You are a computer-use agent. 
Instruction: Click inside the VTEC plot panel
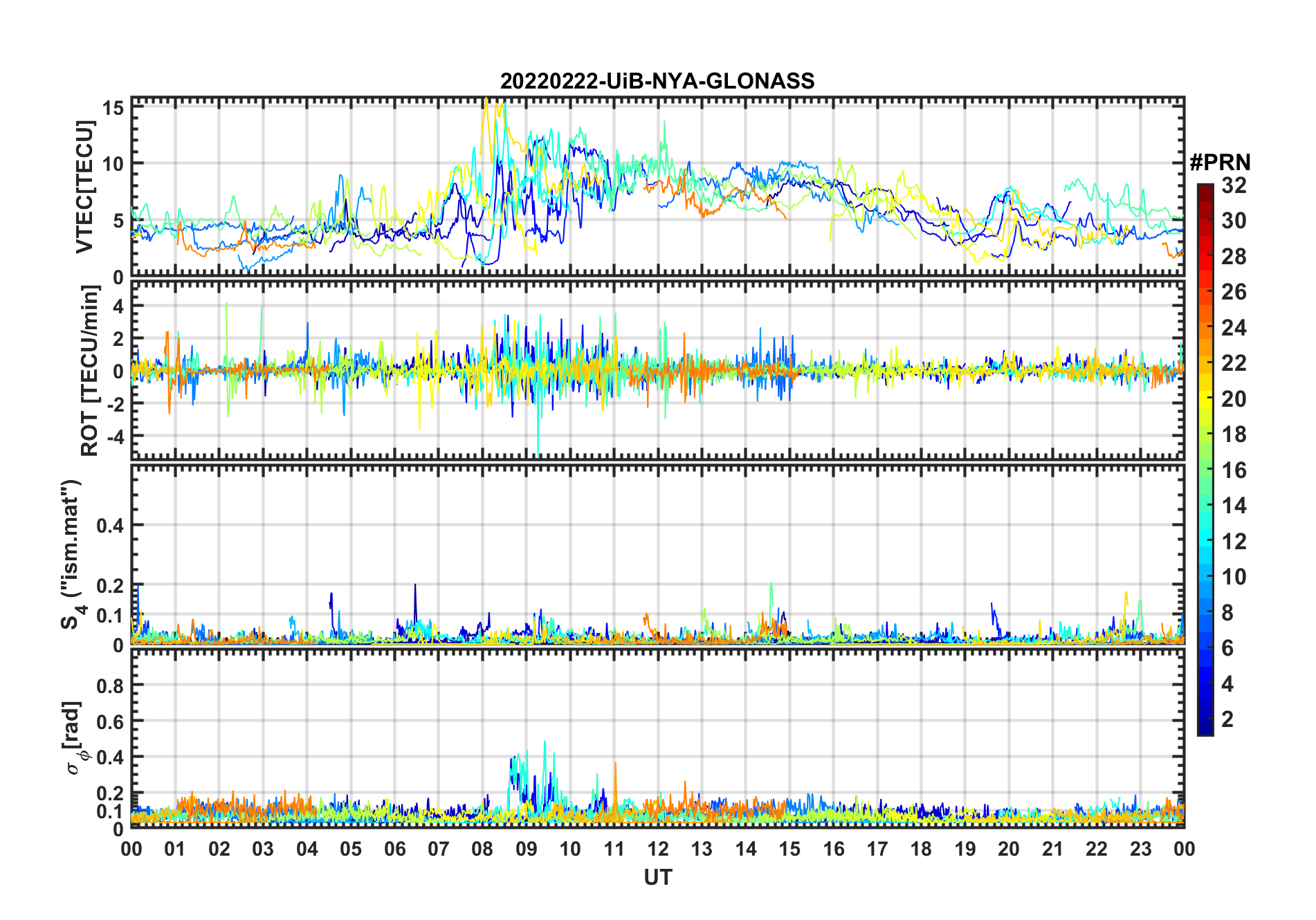(x=658, y=187)
